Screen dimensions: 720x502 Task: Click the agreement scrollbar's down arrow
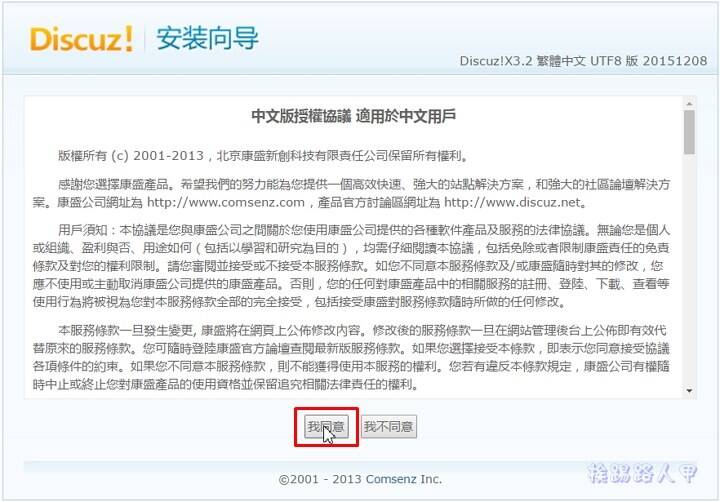689,391
